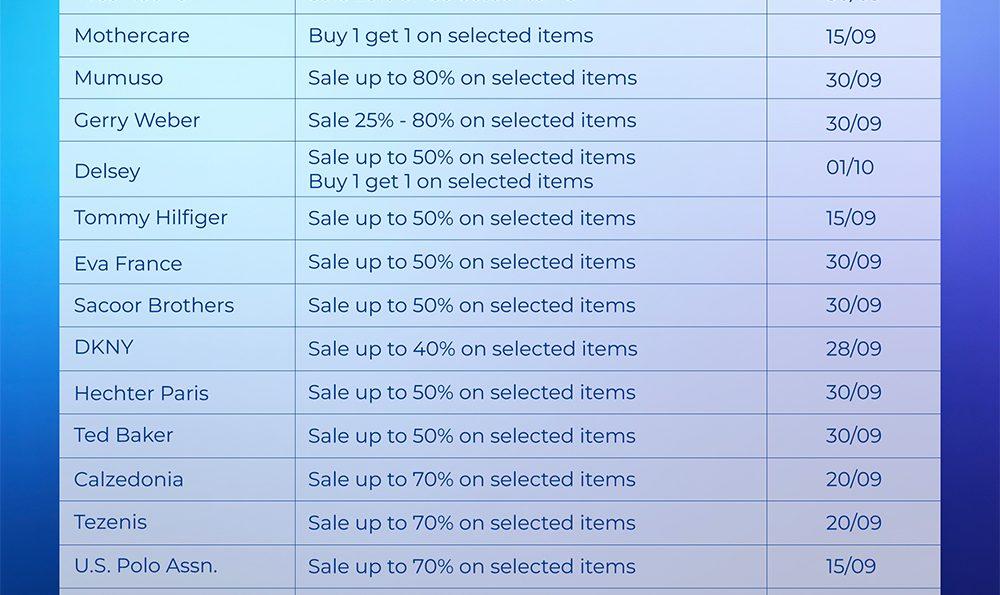Click the 01/10 end date
Viewport: 1000px width, 595px height.
tap(850, 168)
